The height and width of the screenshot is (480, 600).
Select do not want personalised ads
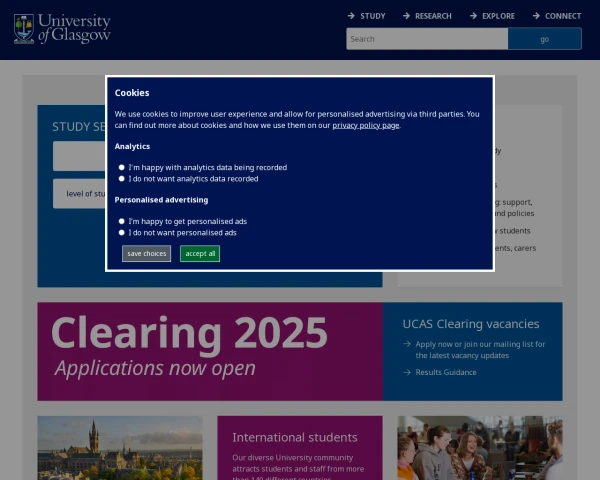click(122, 233)
